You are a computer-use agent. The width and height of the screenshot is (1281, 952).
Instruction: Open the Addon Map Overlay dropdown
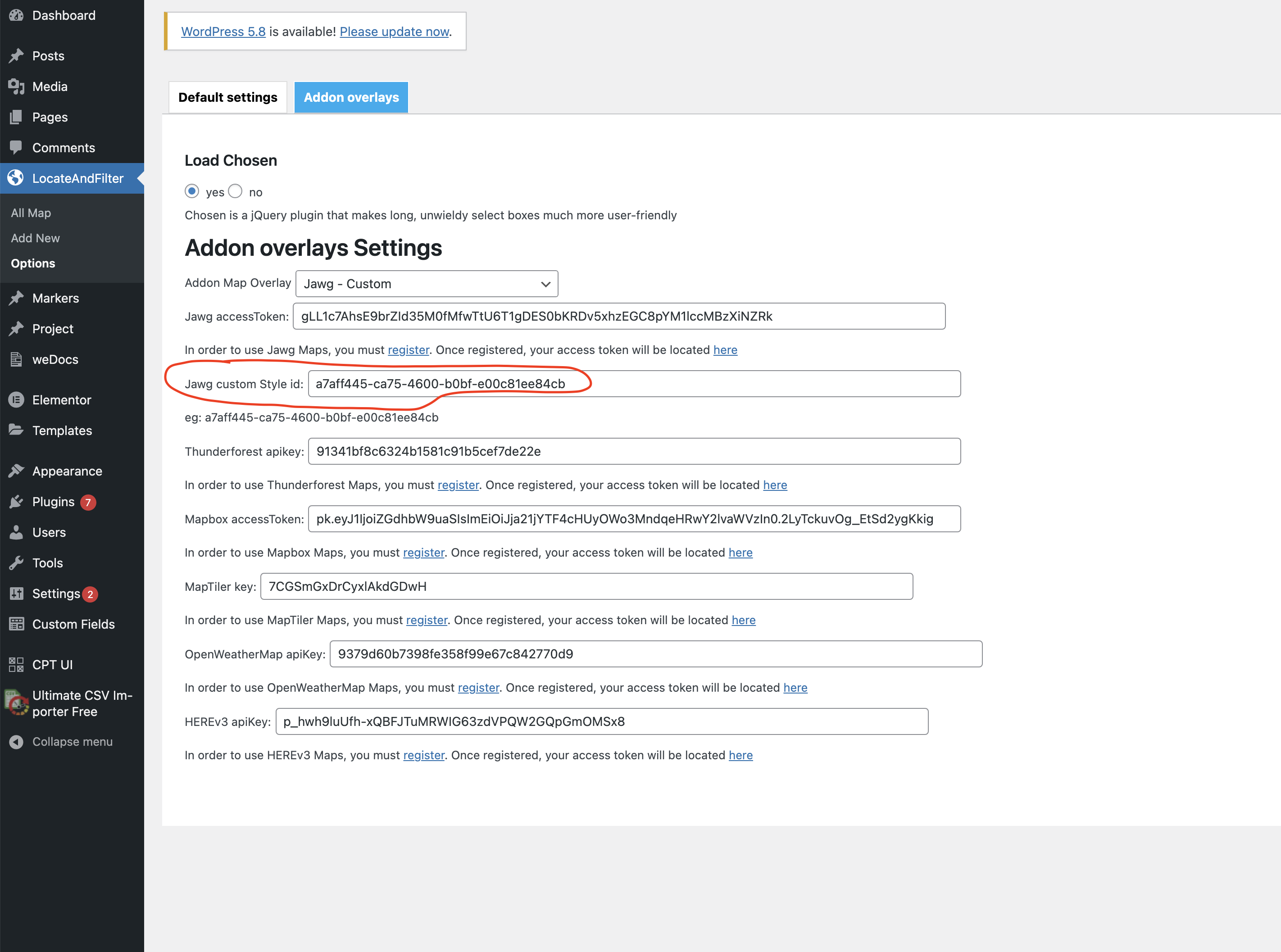427,284
